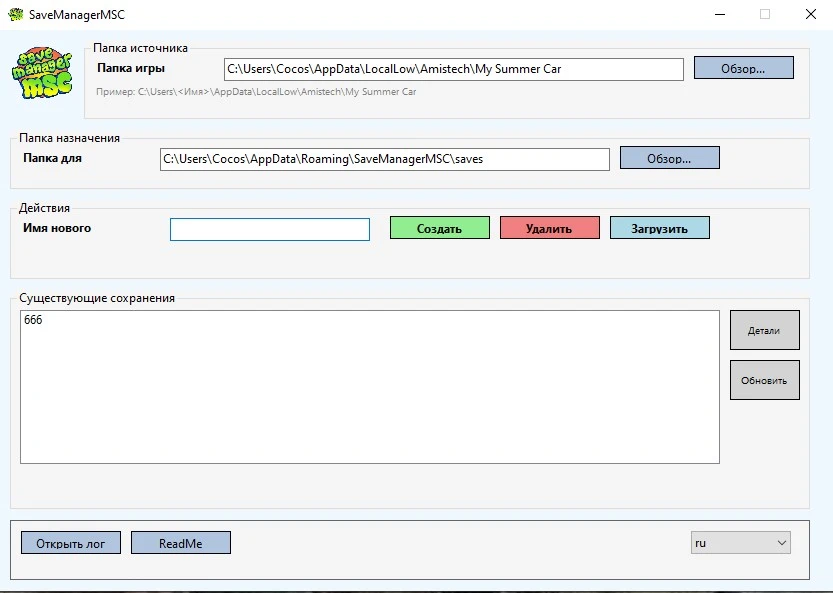Click the Имя нового label

coord(57,228)
